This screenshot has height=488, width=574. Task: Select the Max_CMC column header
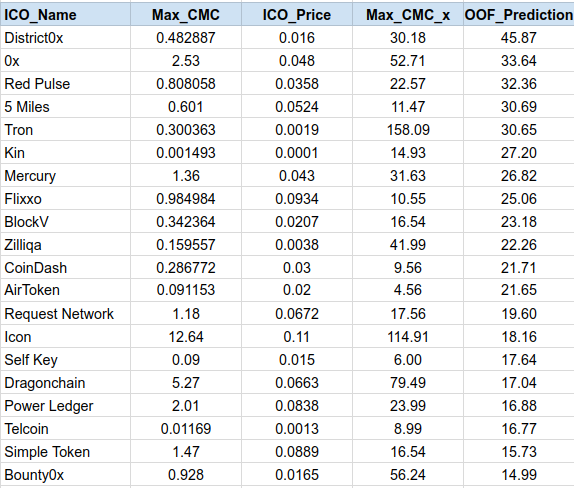[x=186, y=15]
